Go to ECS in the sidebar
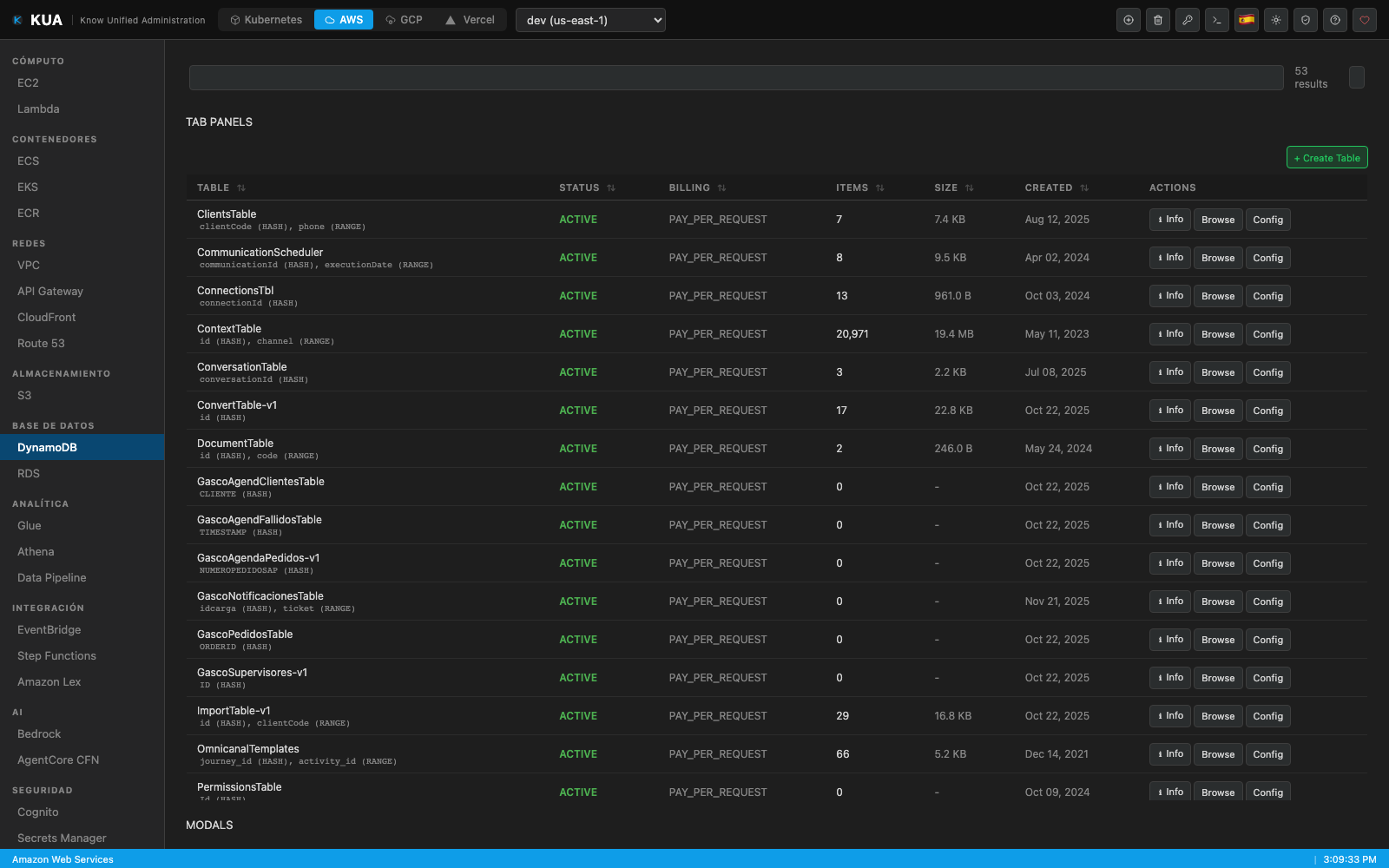Viewport: 1389px width, 868px height. (x=82, y=161)
